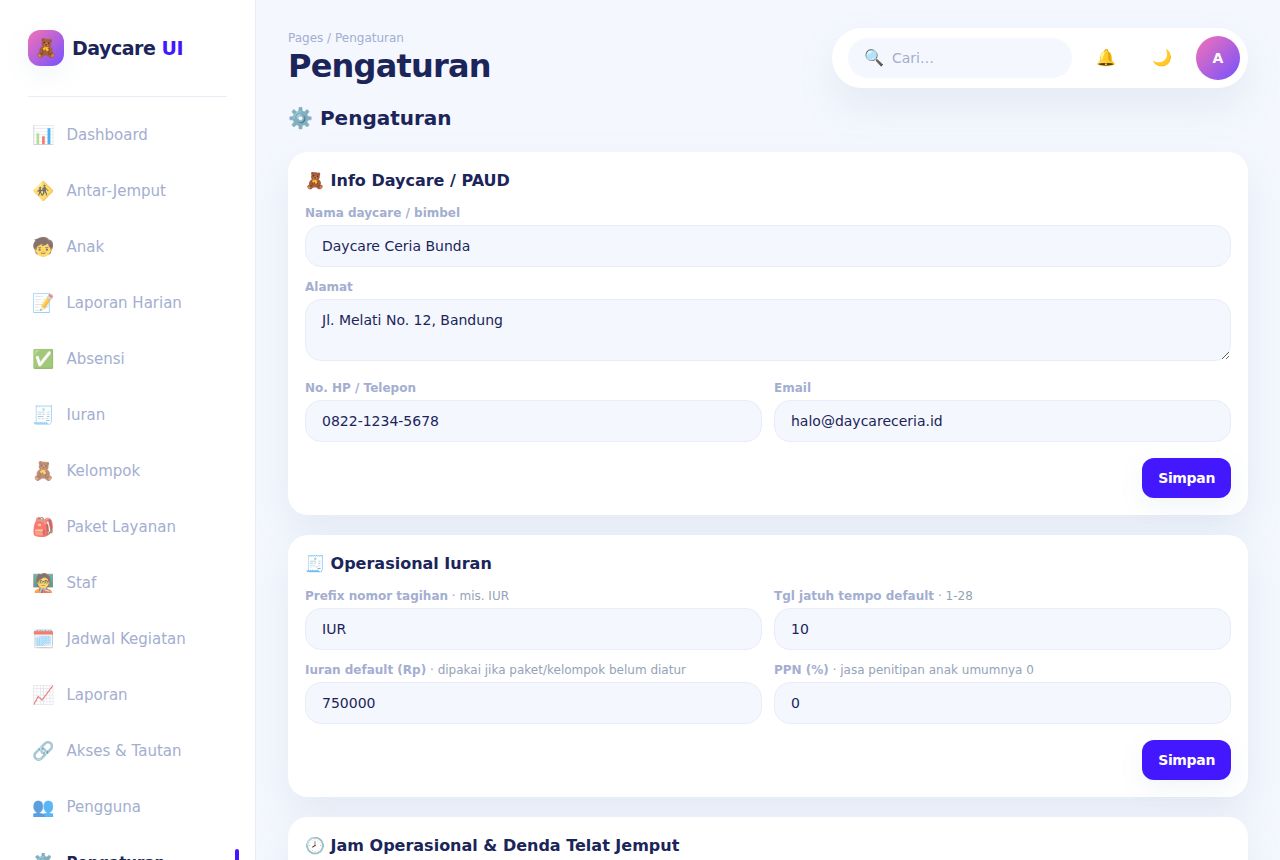Click the Dashboard chart icon in sidebar

tap(43, 135)
